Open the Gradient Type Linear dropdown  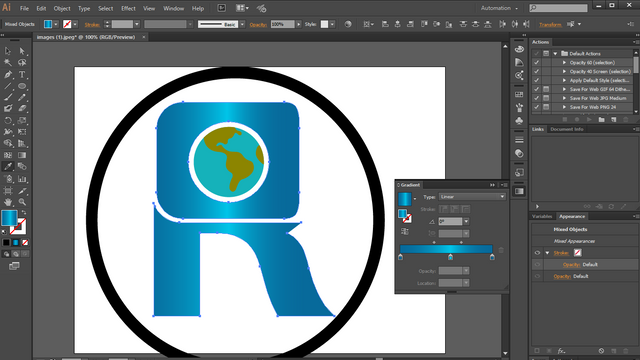click(x=472, y=197)
